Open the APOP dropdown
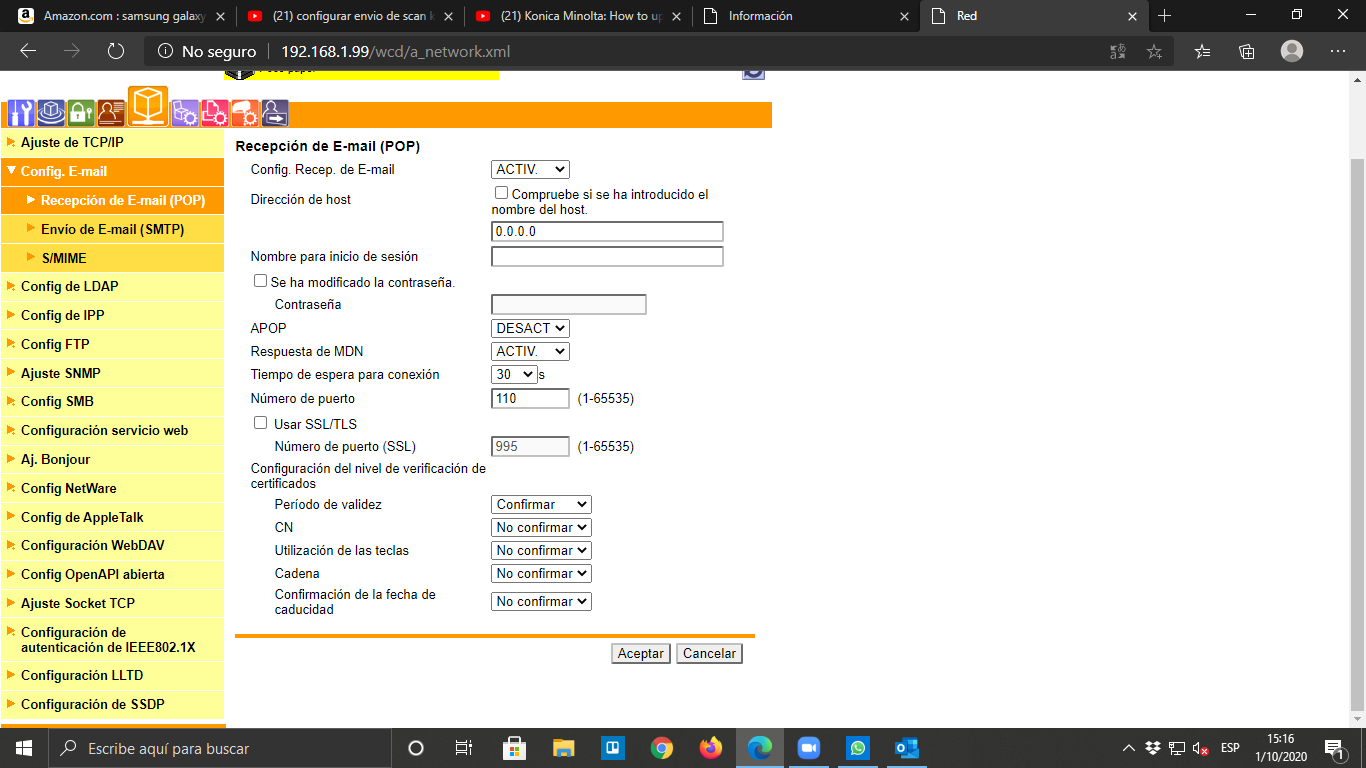This screenshot has width=1366, height=768. [x=530, y=328]
